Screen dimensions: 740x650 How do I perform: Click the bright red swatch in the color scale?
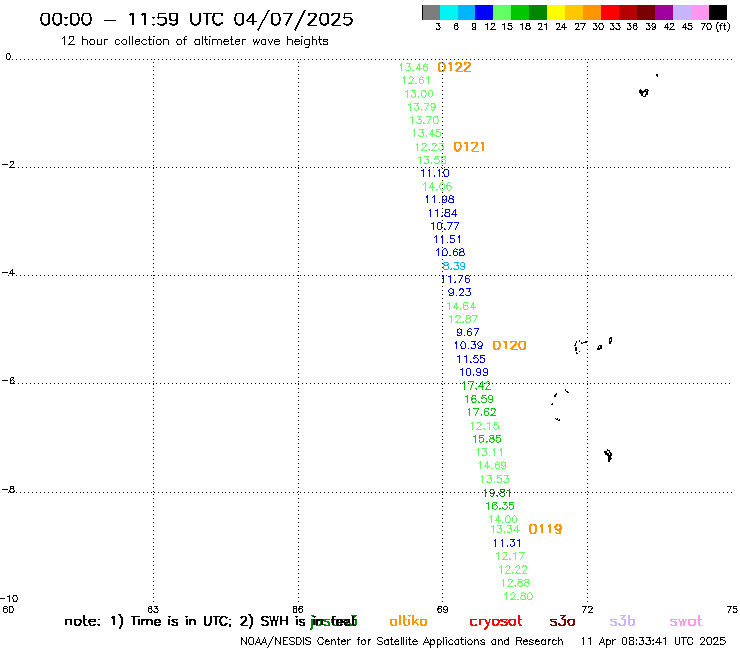click(x=610, y=12)
